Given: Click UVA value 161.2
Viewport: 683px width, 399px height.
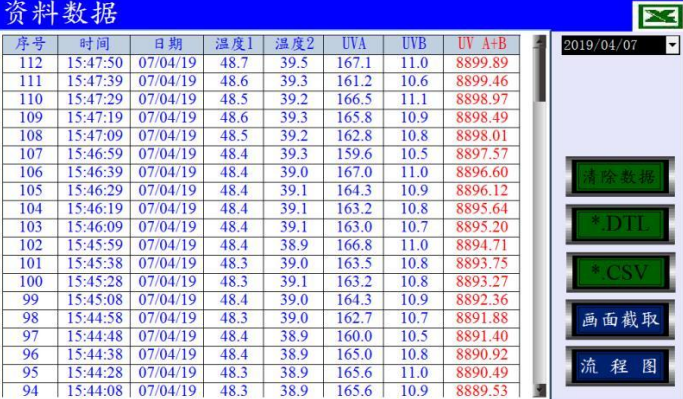Looking at the screenshot, I should coord(354,81).
